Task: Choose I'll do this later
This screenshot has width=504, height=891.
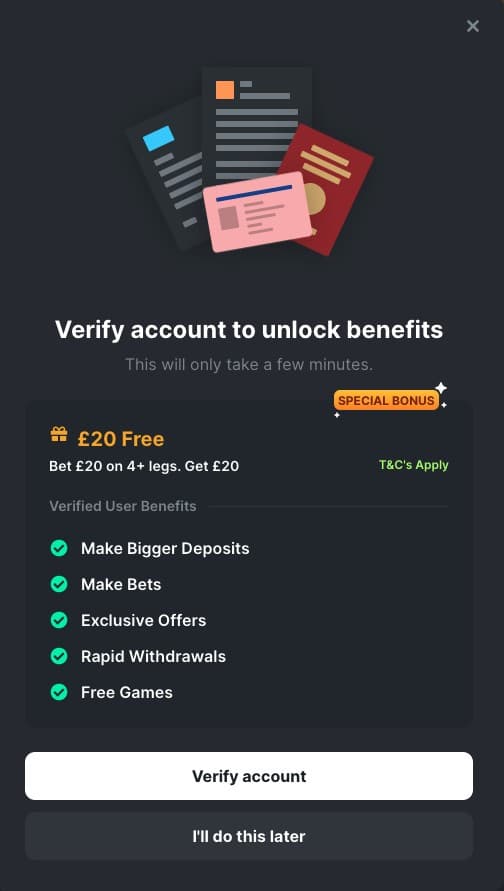Action: tap(249, 836)
